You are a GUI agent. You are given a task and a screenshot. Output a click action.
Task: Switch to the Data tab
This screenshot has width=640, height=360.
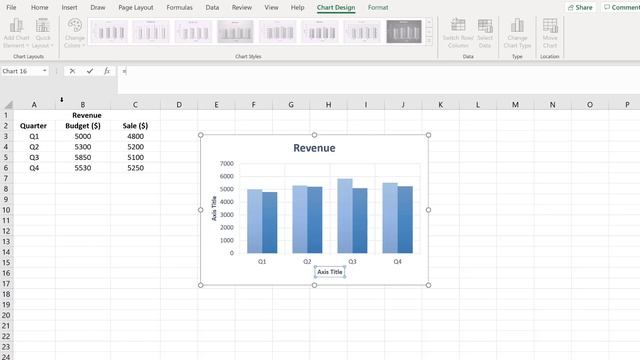(212, 7)
